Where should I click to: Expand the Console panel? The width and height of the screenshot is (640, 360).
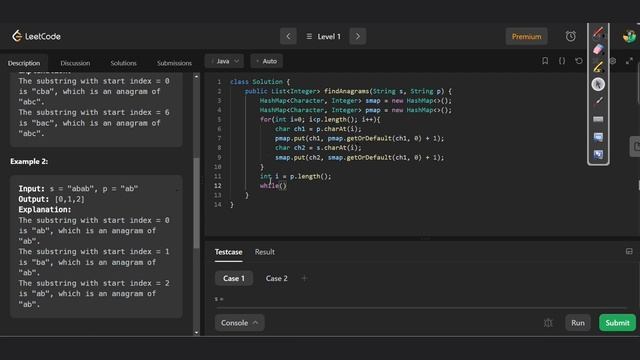click(240, 323)
